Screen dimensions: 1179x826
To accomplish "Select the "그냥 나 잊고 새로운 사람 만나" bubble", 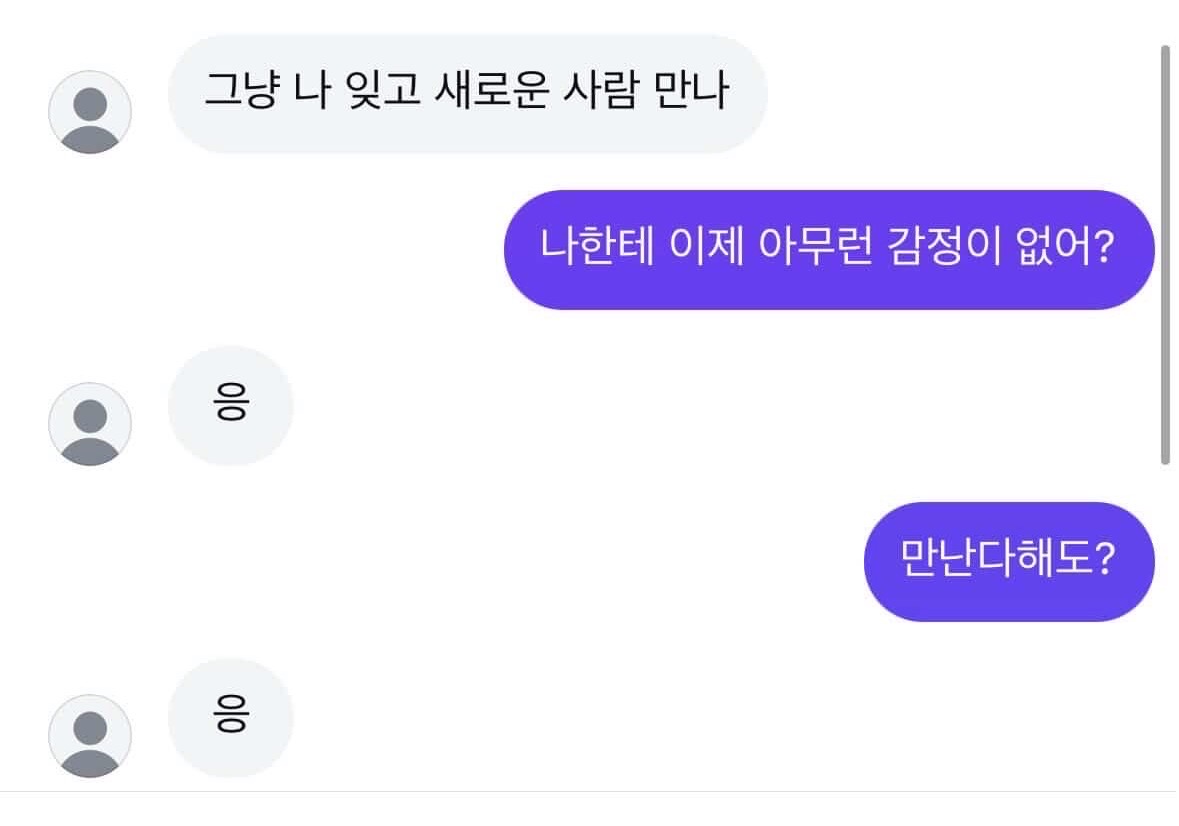I will click(467, 94).
